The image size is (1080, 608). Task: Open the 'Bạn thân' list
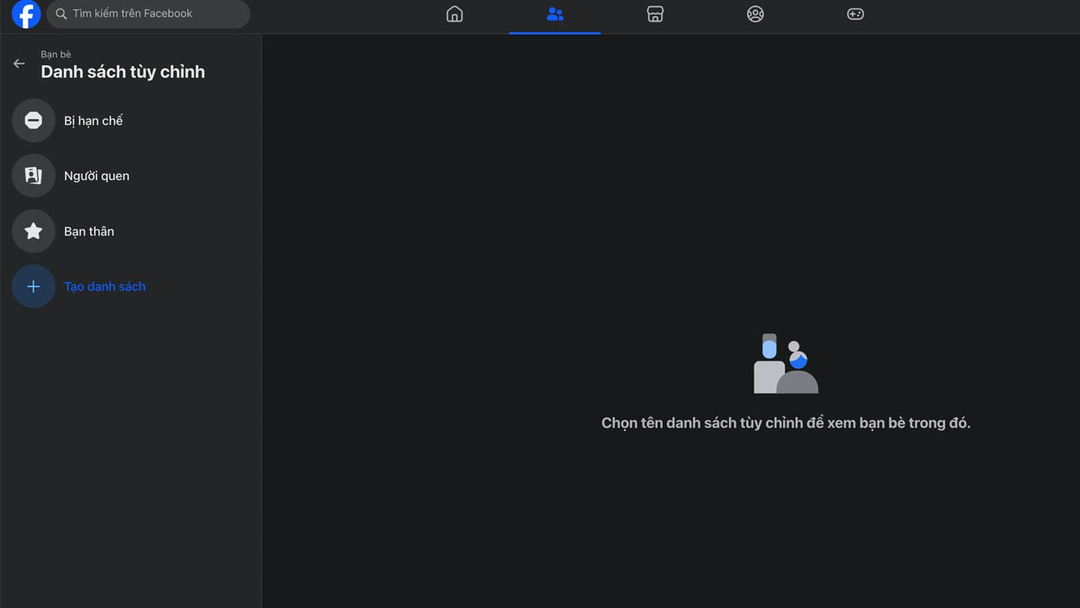89,231
